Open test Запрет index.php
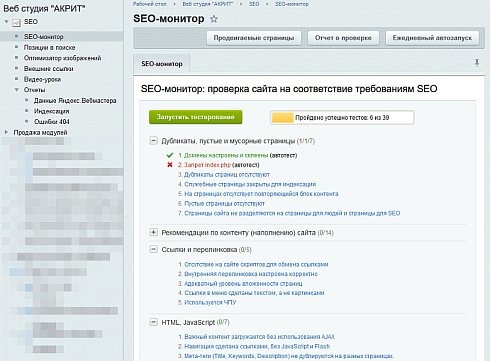This screenshot has height=361, width=490. point(207,165)
